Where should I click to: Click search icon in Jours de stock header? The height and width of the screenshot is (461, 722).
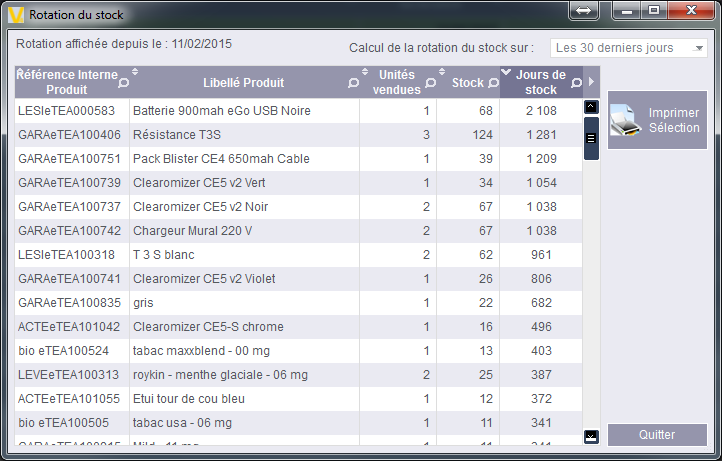576,83
